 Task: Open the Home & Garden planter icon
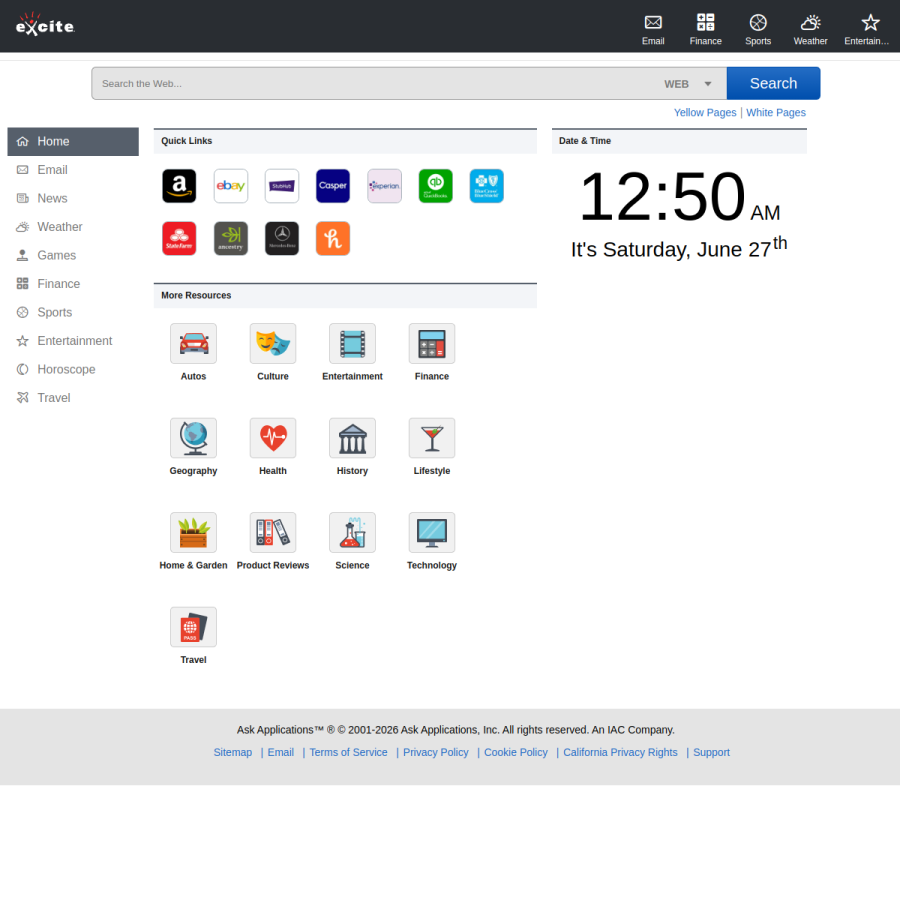pyautogui.click(x=193, y=533)
